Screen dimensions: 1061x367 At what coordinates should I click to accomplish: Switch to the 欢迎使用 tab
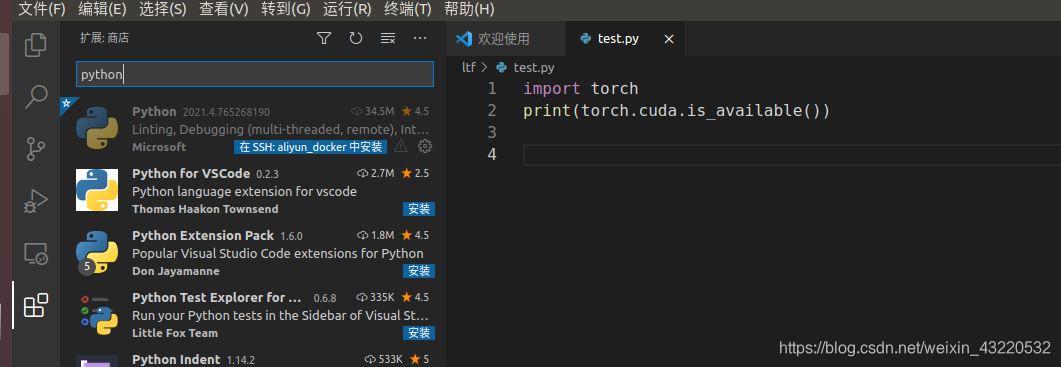506,39
